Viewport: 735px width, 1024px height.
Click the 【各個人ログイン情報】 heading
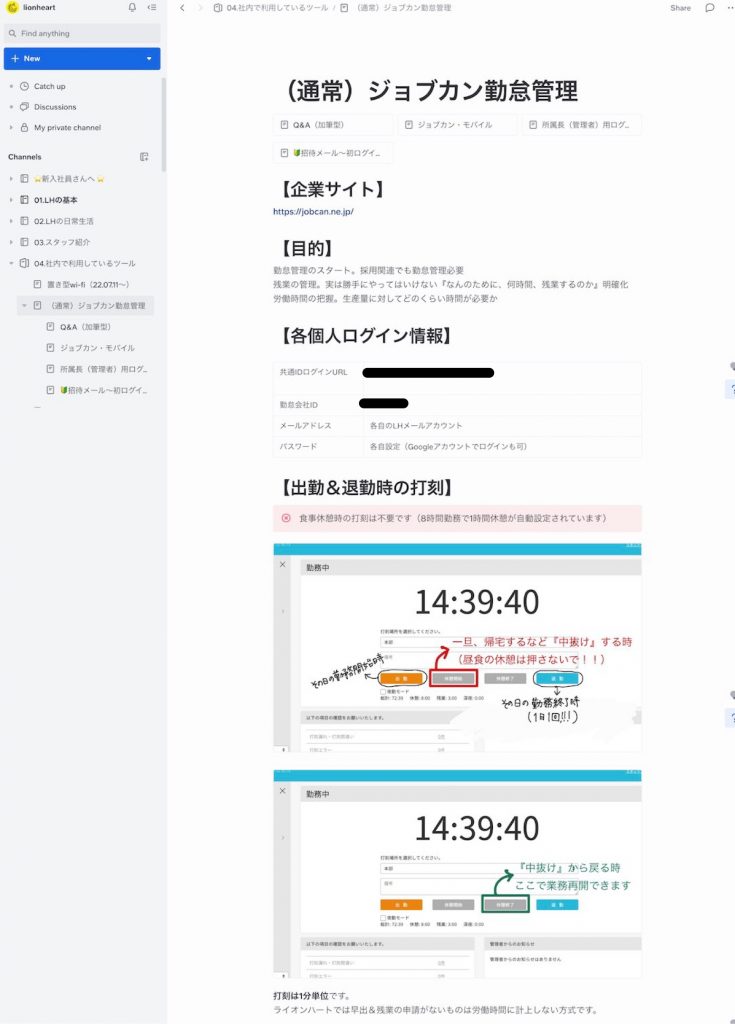tap(366, 336)
